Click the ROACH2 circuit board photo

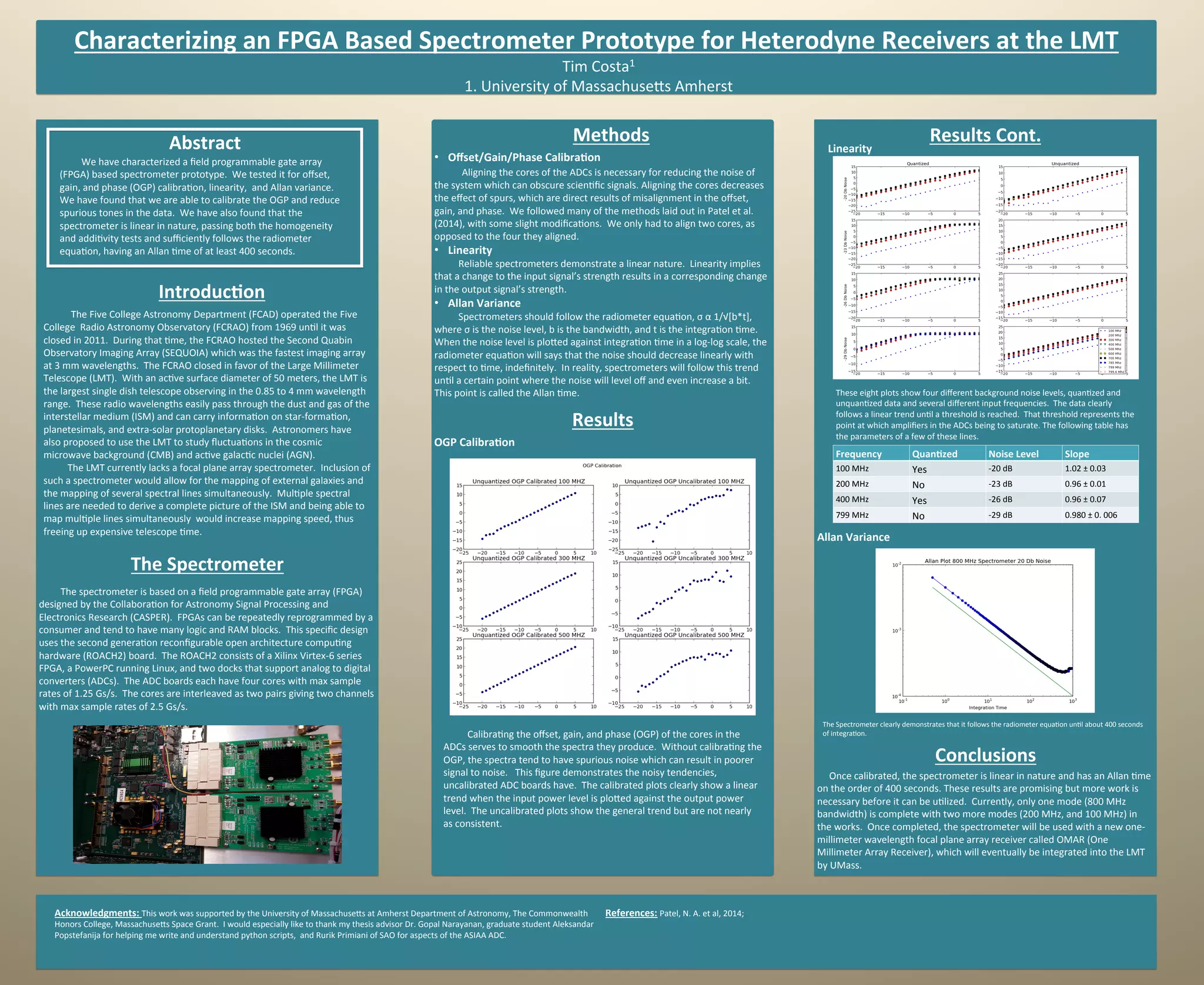click(x=207, y=794)
